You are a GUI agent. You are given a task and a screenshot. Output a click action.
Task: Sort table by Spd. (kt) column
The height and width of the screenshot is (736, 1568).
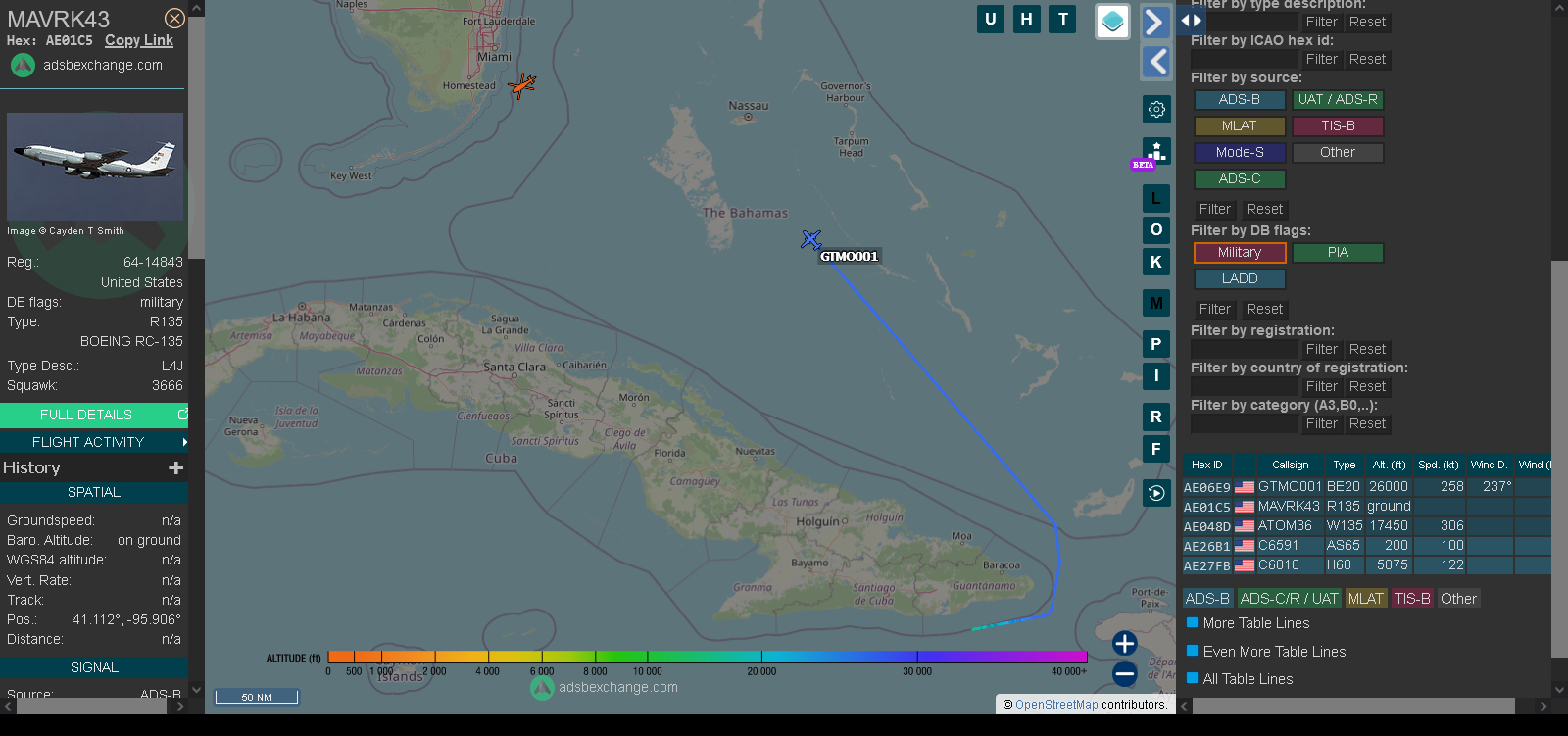[x=1439, y=465]
